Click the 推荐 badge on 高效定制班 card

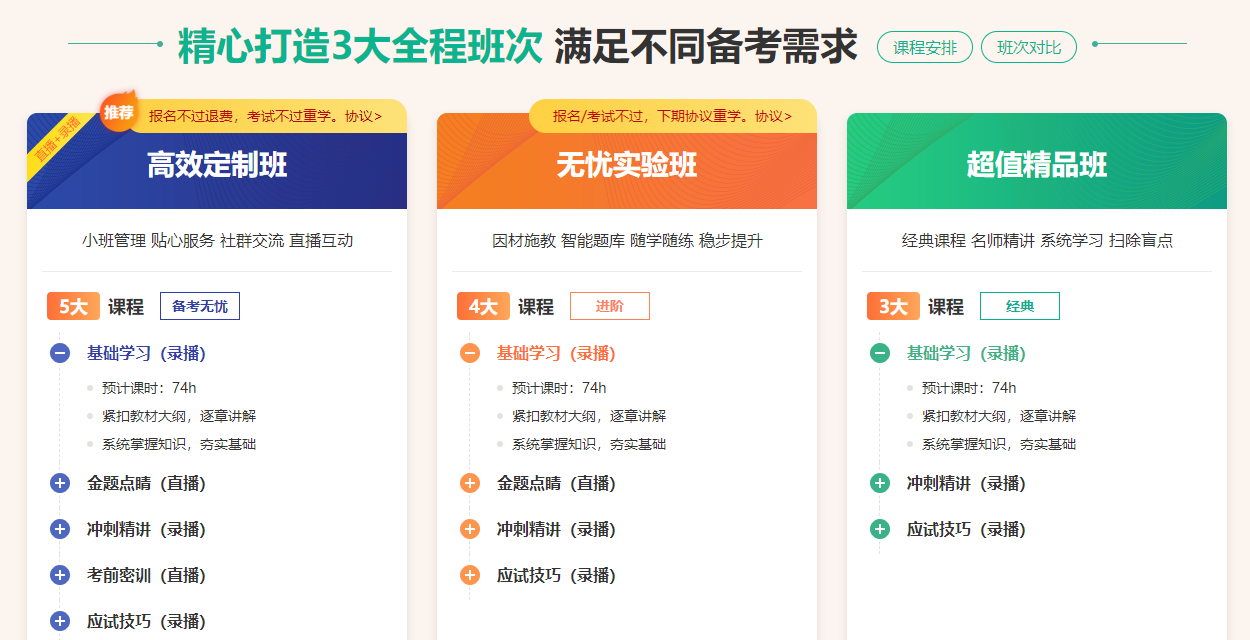[117, 113]
